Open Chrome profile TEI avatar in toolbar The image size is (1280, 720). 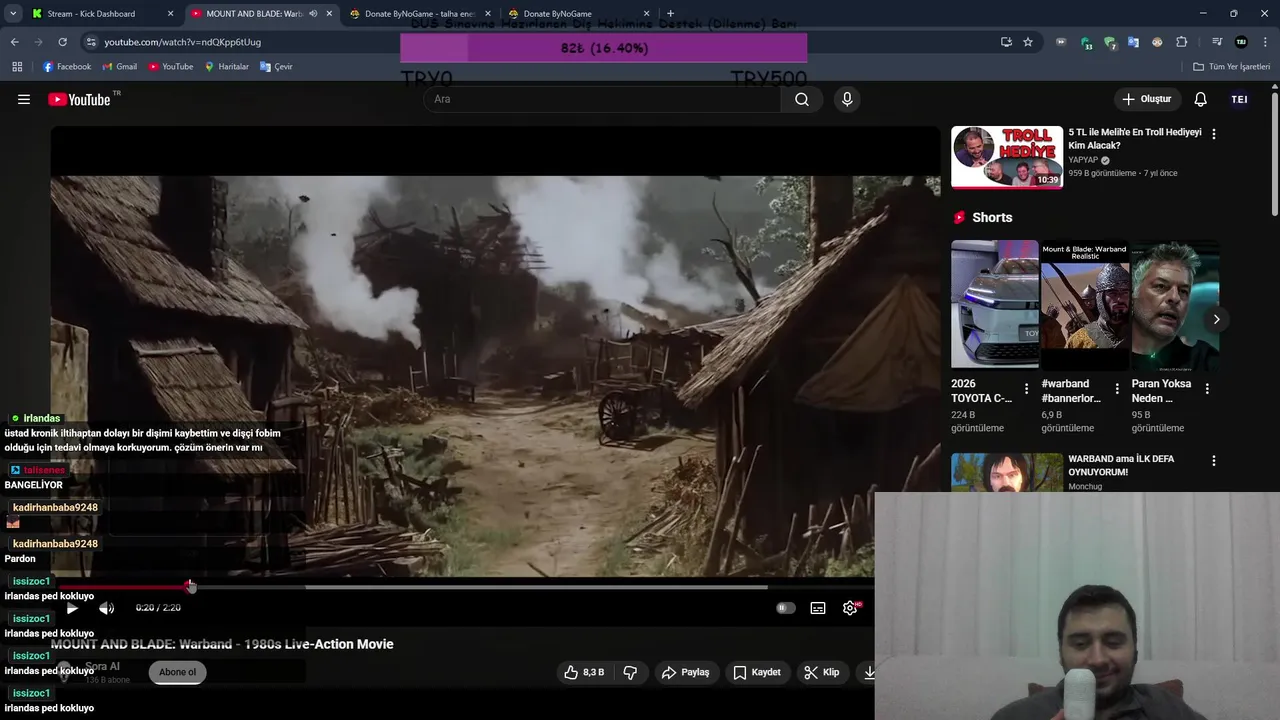pos(1241,42)
